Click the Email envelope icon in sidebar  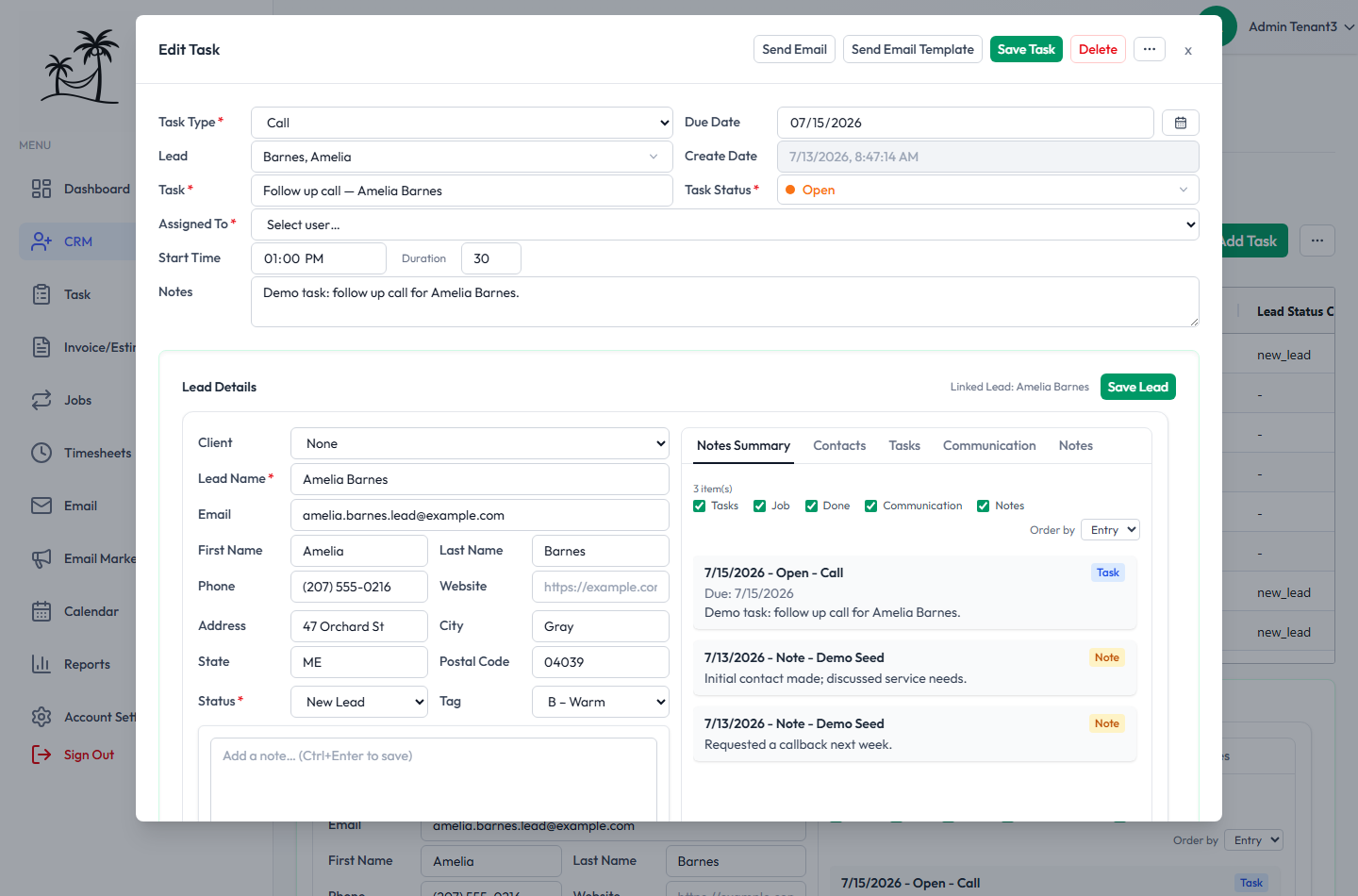[41, 506]
